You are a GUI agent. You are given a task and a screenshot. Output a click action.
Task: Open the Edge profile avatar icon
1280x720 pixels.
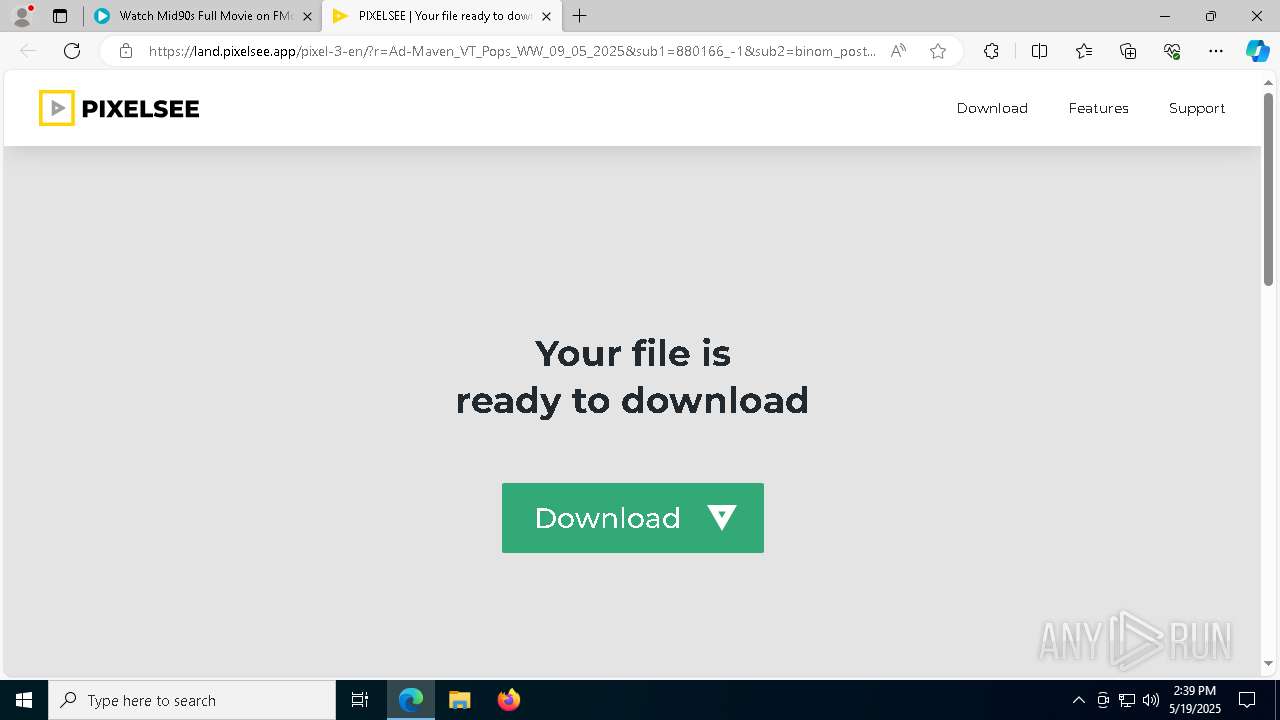(x=22, y=16)
